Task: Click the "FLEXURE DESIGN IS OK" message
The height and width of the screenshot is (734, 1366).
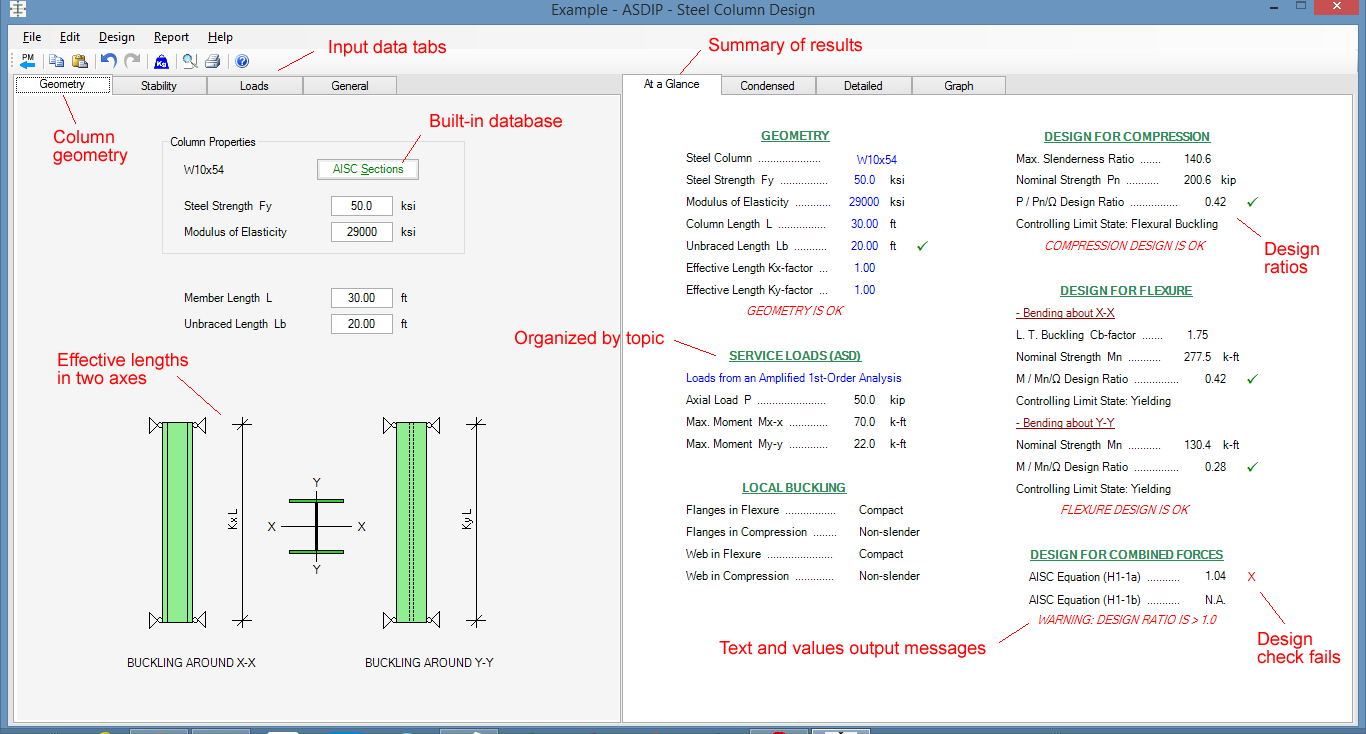Action: [x=1125, y=510]
